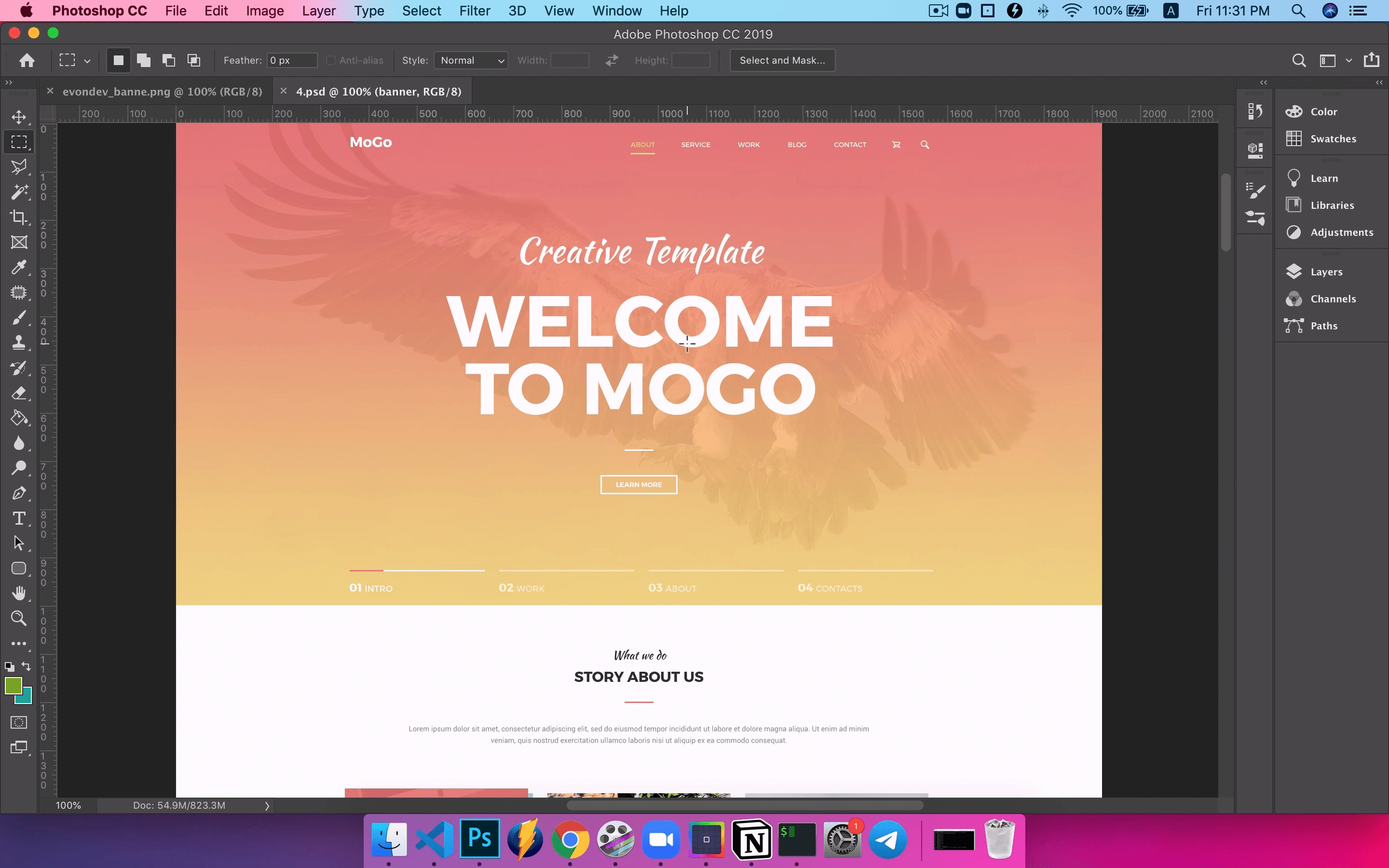The width and height of the screenshot is (1389, 868).
Task: Switch to evondev_banne.png tab
Action: point(162,92)
